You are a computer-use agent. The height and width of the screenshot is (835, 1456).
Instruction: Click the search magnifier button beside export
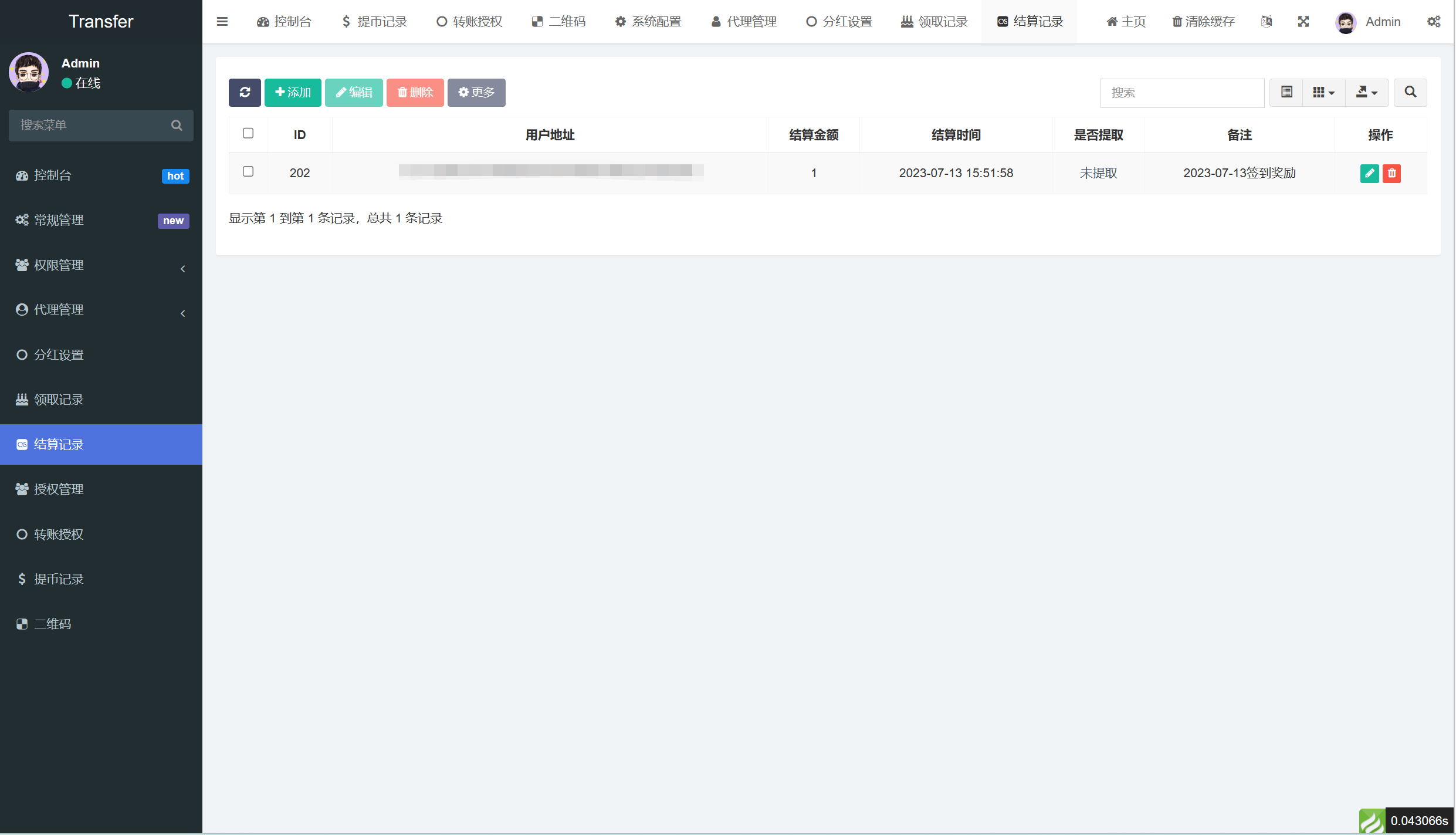[x=1410, y=92]
